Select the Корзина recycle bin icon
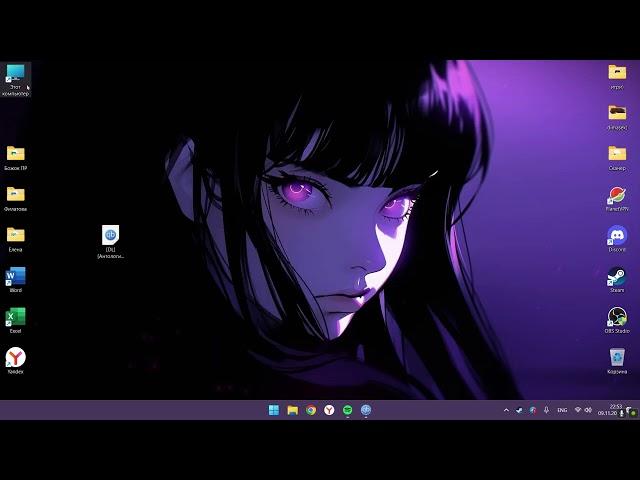Image resolution: width=640 pixels, height=480 pixels. click(x=617, y=361)
